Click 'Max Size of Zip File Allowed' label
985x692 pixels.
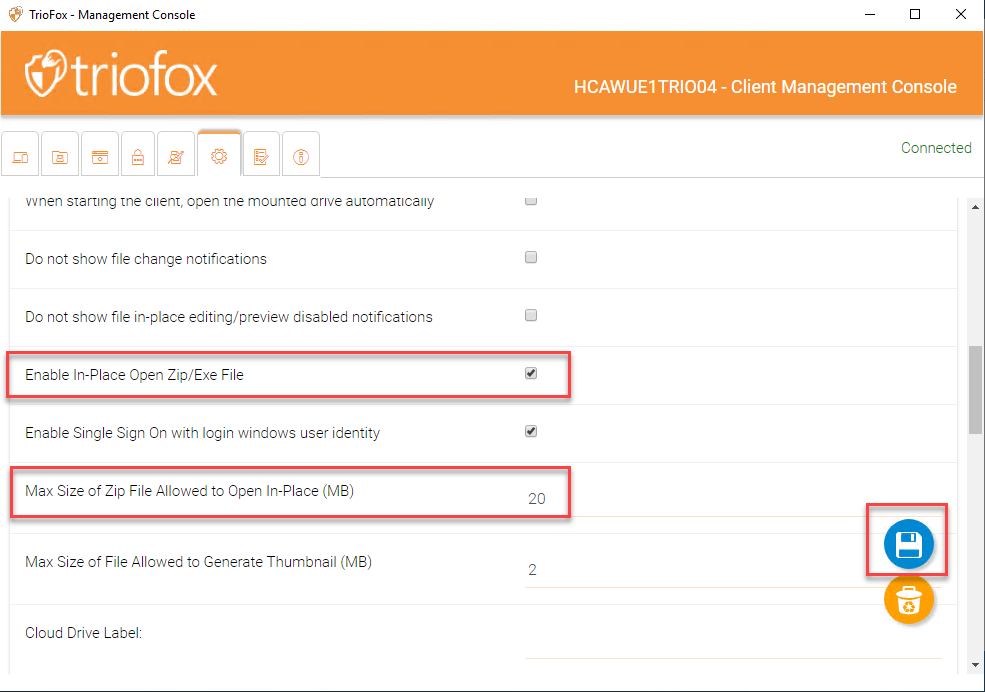[189, 491]
